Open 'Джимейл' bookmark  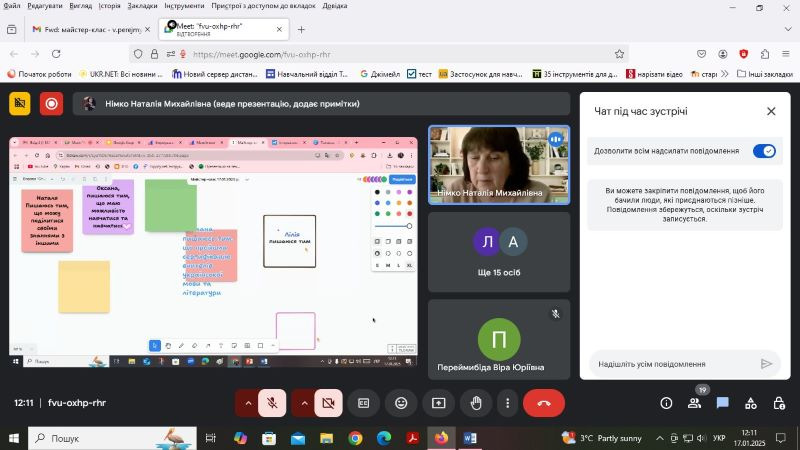click(380, 74)
